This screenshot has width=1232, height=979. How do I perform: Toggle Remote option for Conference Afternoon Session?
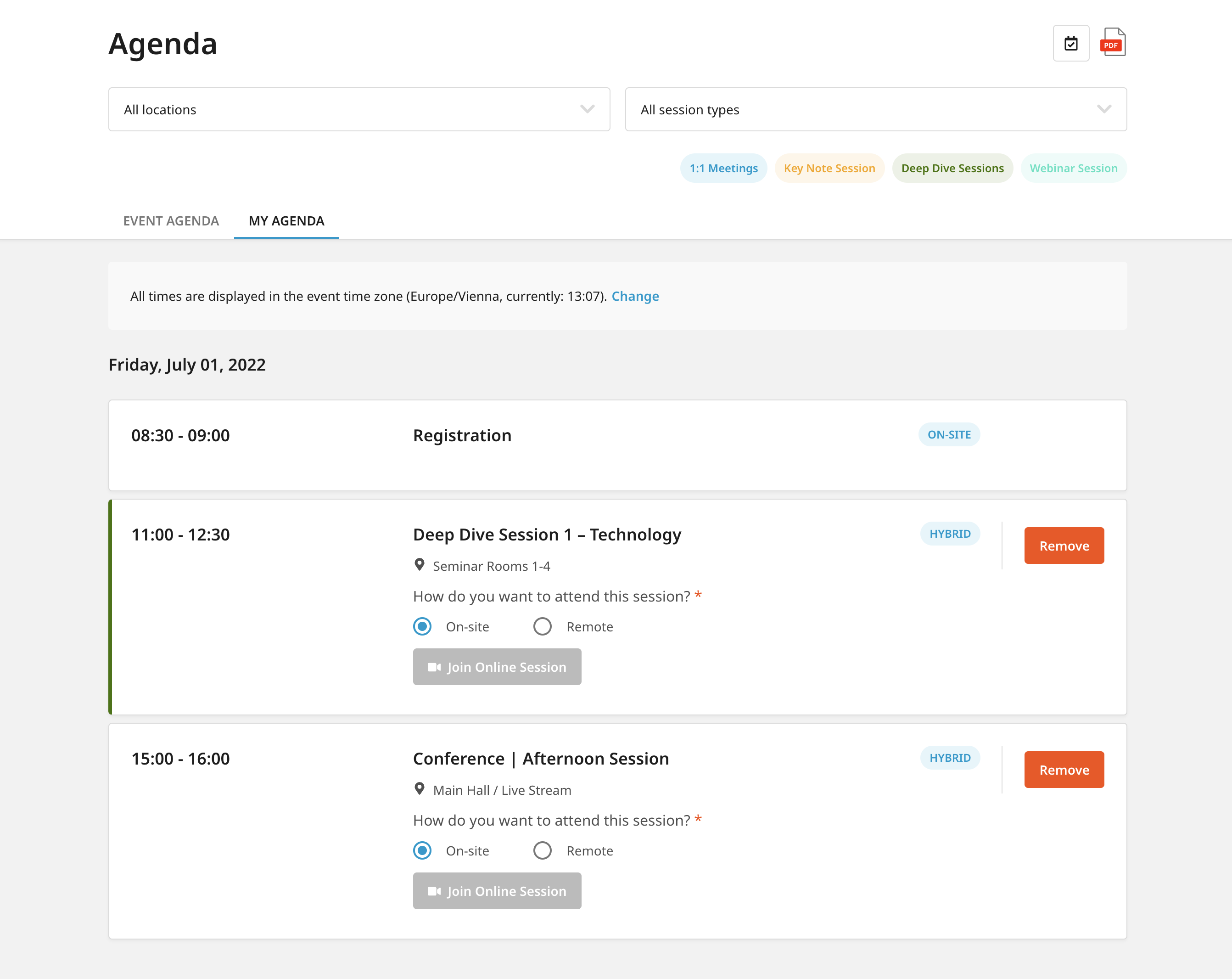coord(541,850)
